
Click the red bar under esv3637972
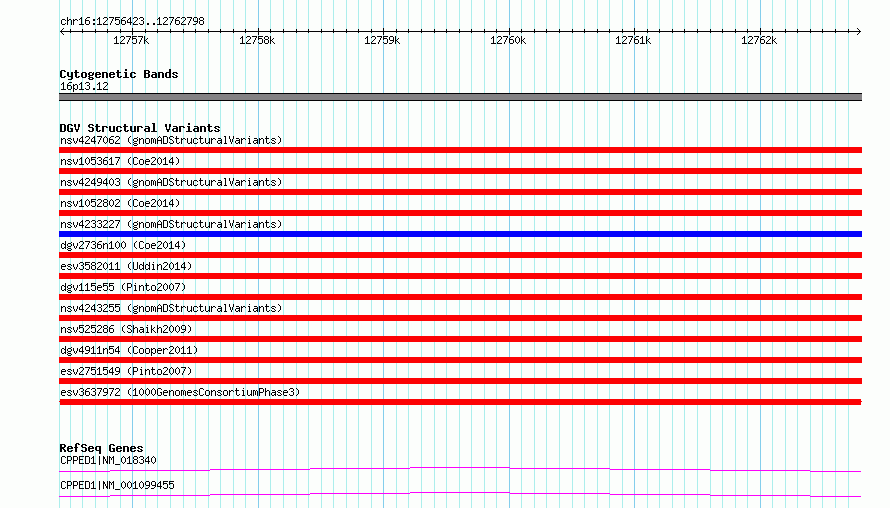[x=460, y=402]
